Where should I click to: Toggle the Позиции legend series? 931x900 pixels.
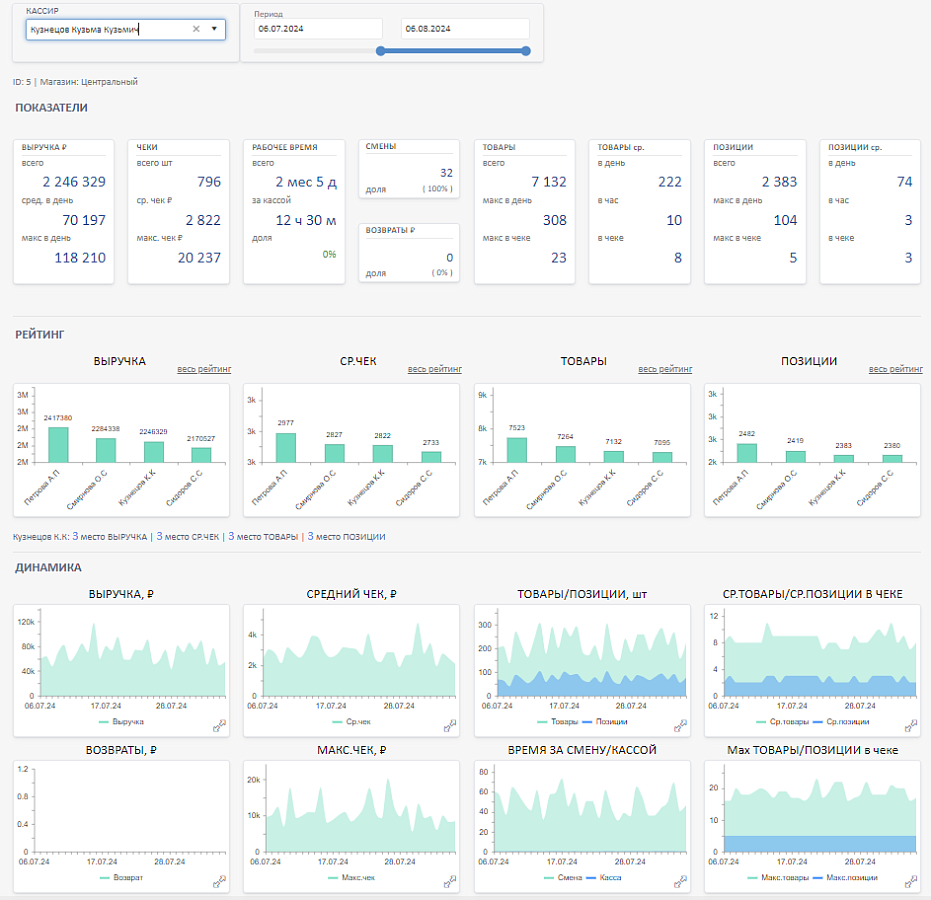click(x=605, y=722)
